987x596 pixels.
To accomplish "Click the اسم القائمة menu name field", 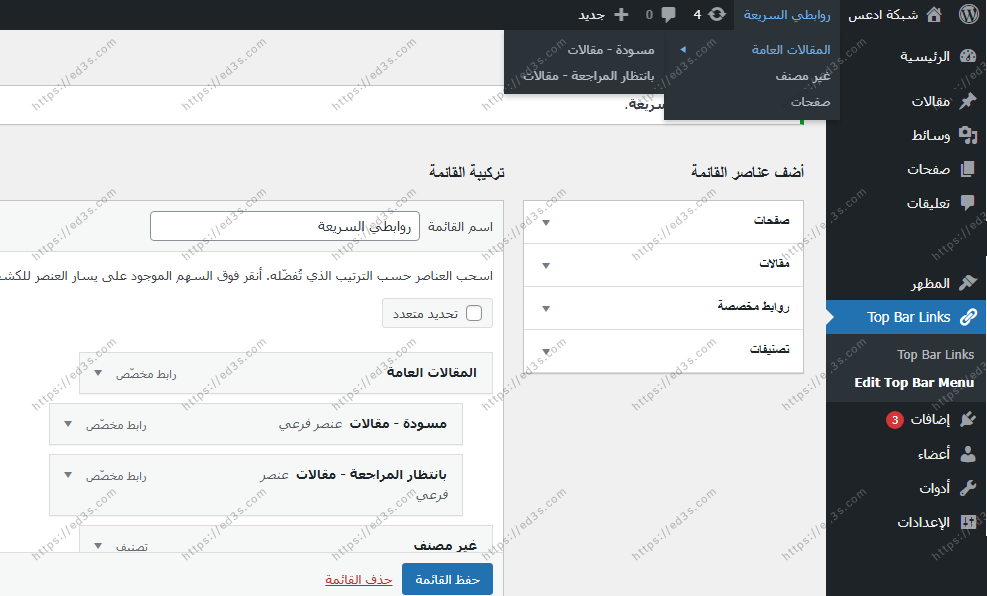I will tap(285, 226).
